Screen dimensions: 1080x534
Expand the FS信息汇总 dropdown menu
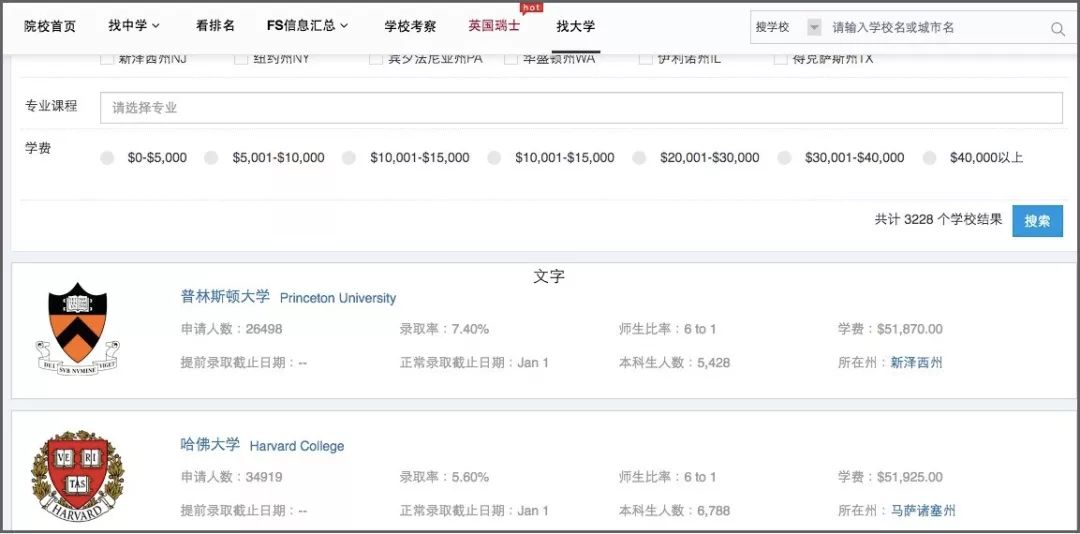[x=307, y=26]
